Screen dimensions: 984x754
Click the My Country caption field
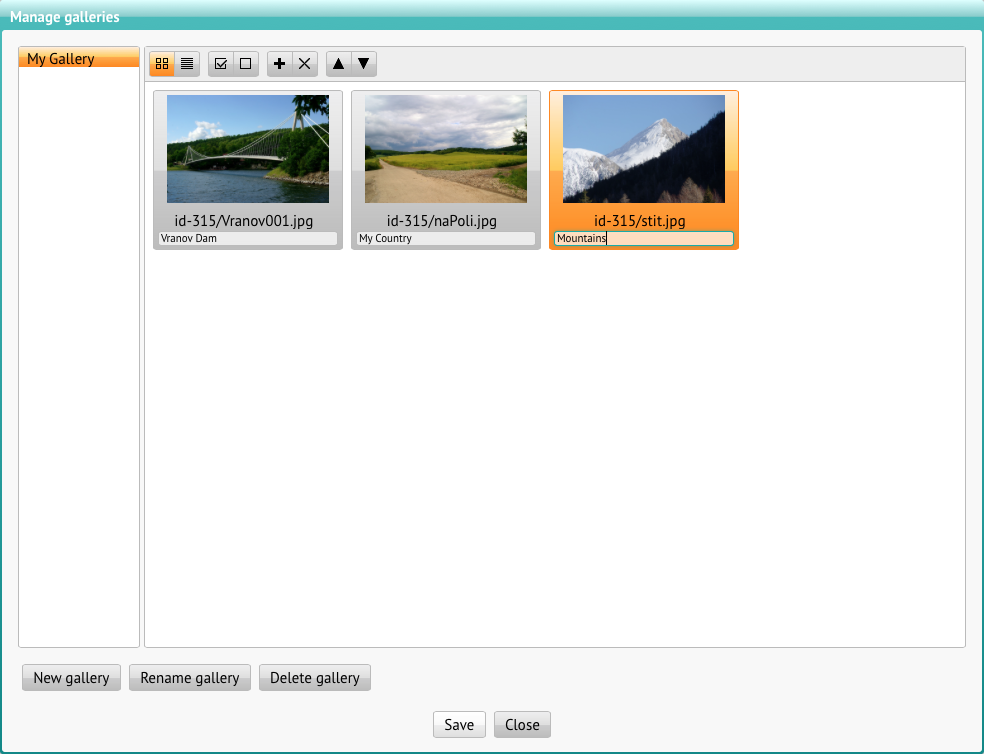pyautogui.click(x=445, y=238)
